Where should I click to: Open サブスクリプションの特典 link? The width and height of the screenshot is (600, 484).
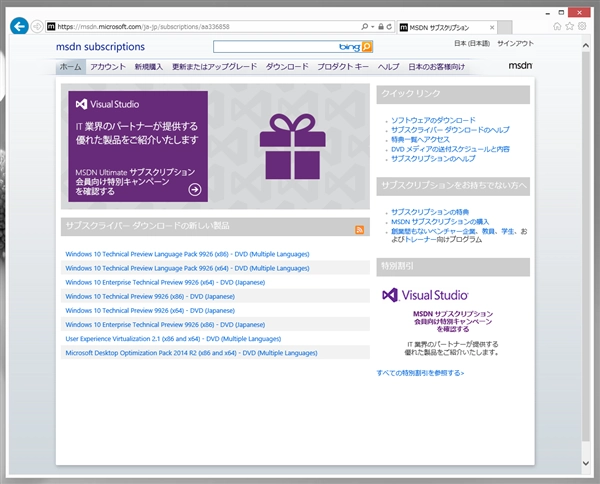[430, 212]
